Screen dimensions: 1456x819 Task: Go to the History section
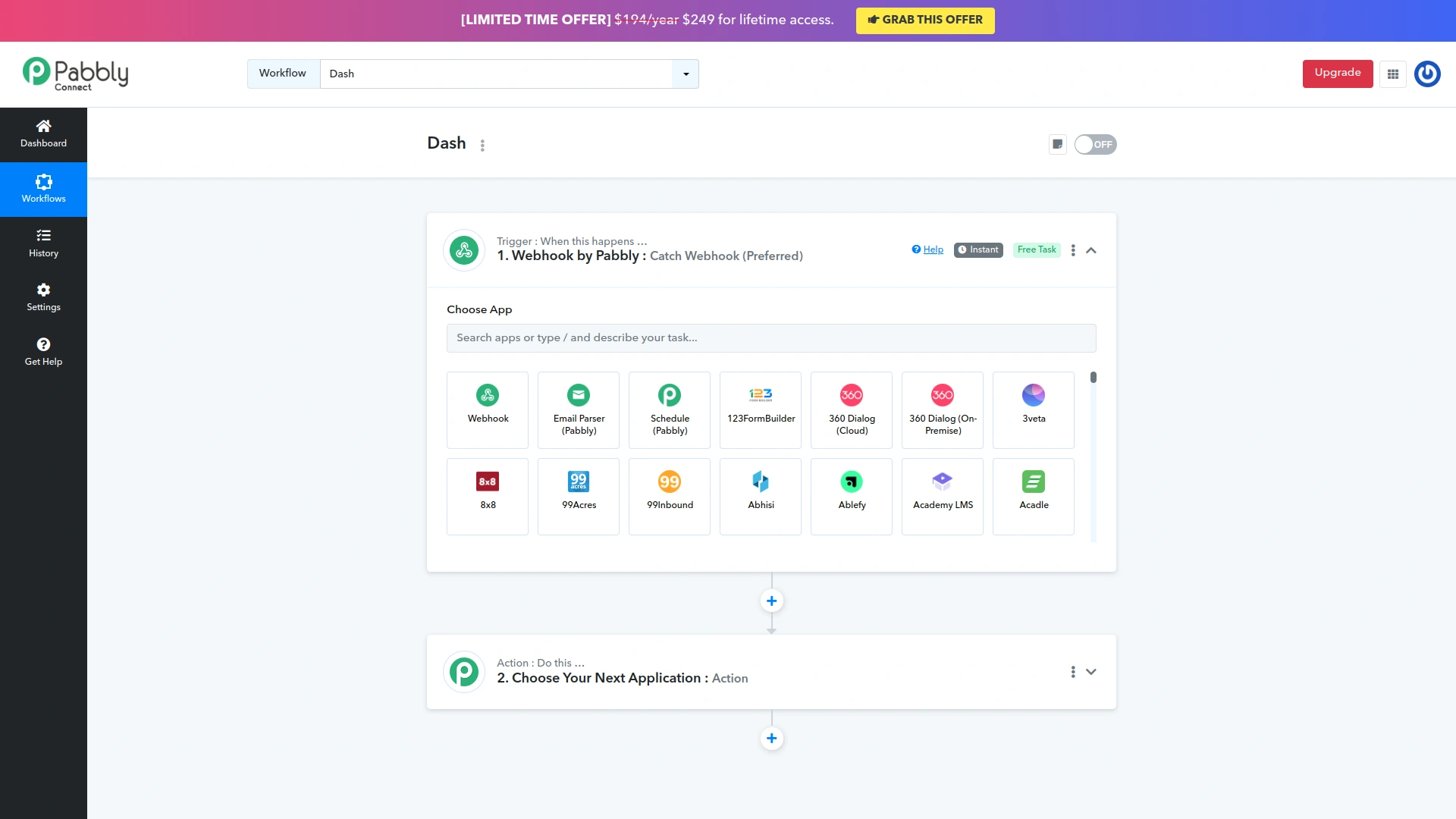(x=43, y=243)
